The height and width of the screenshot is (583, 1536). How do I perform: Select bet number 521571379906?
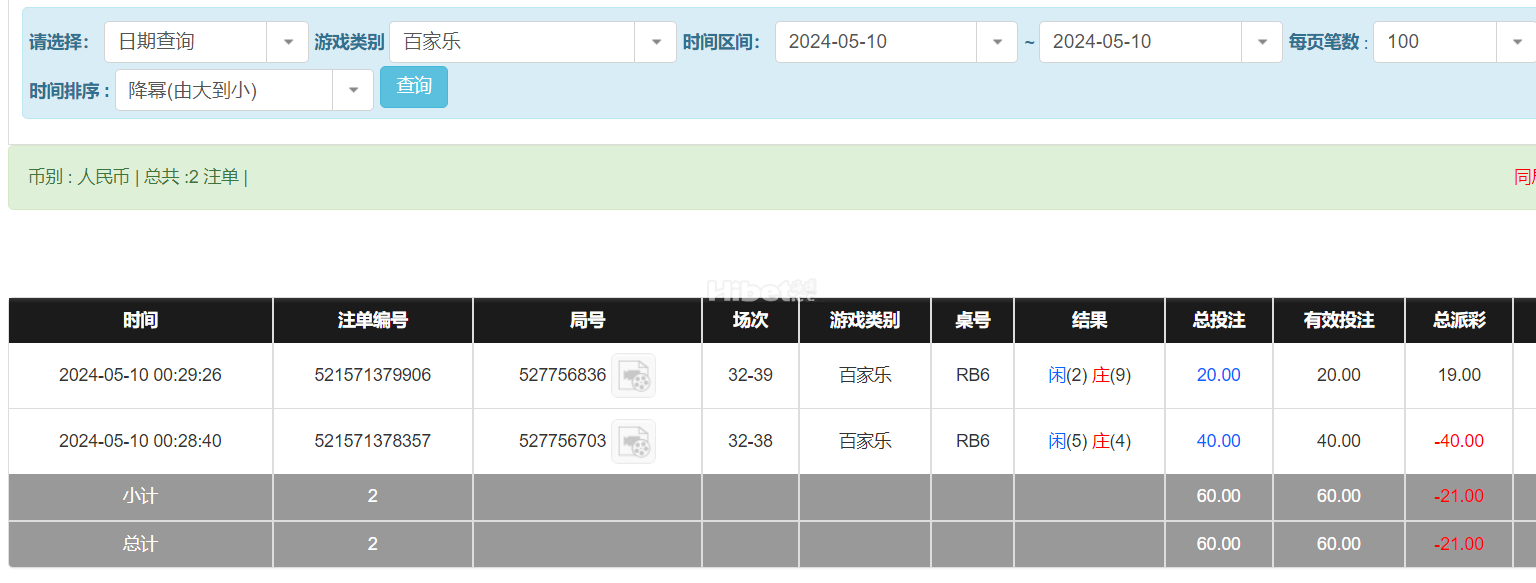373,375
